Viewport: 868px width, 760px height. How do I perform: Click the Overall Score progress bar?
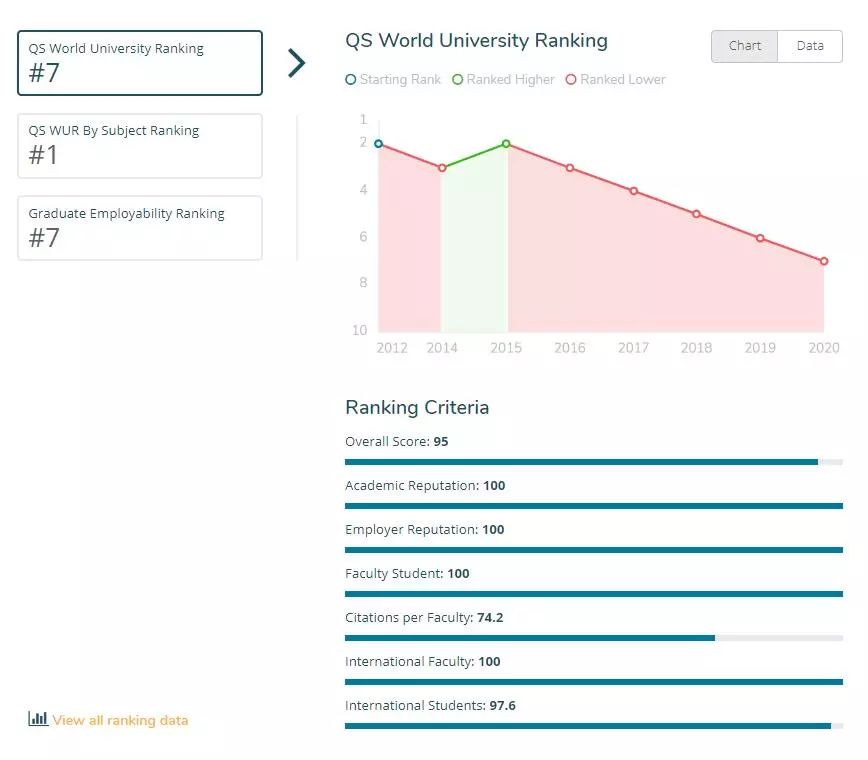pos(593,462)
